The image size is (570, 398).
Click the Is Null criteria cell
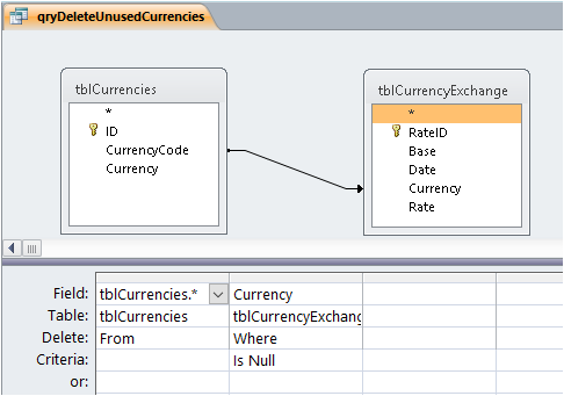pyautogui.click(x=296, y=360)
